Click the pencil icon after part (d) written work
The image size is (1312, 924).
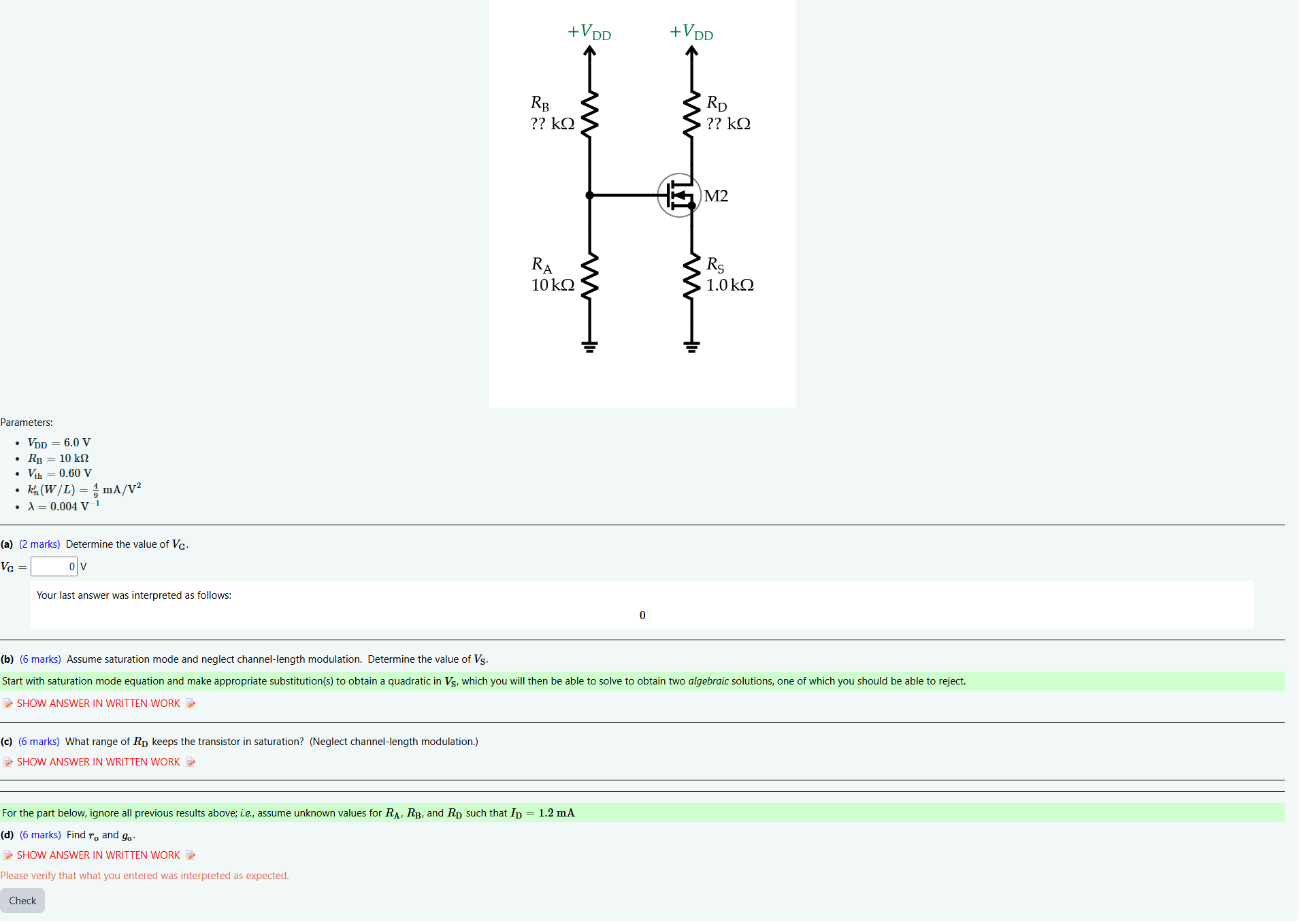pos(191,855)
